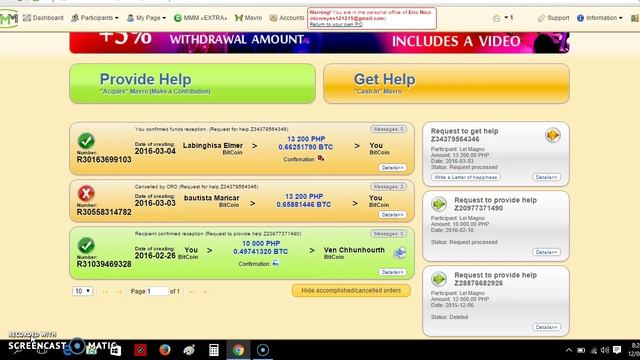Open Calculator from the taskbar
Viewport: 640px width, 360px height.
tap(214, 350)
